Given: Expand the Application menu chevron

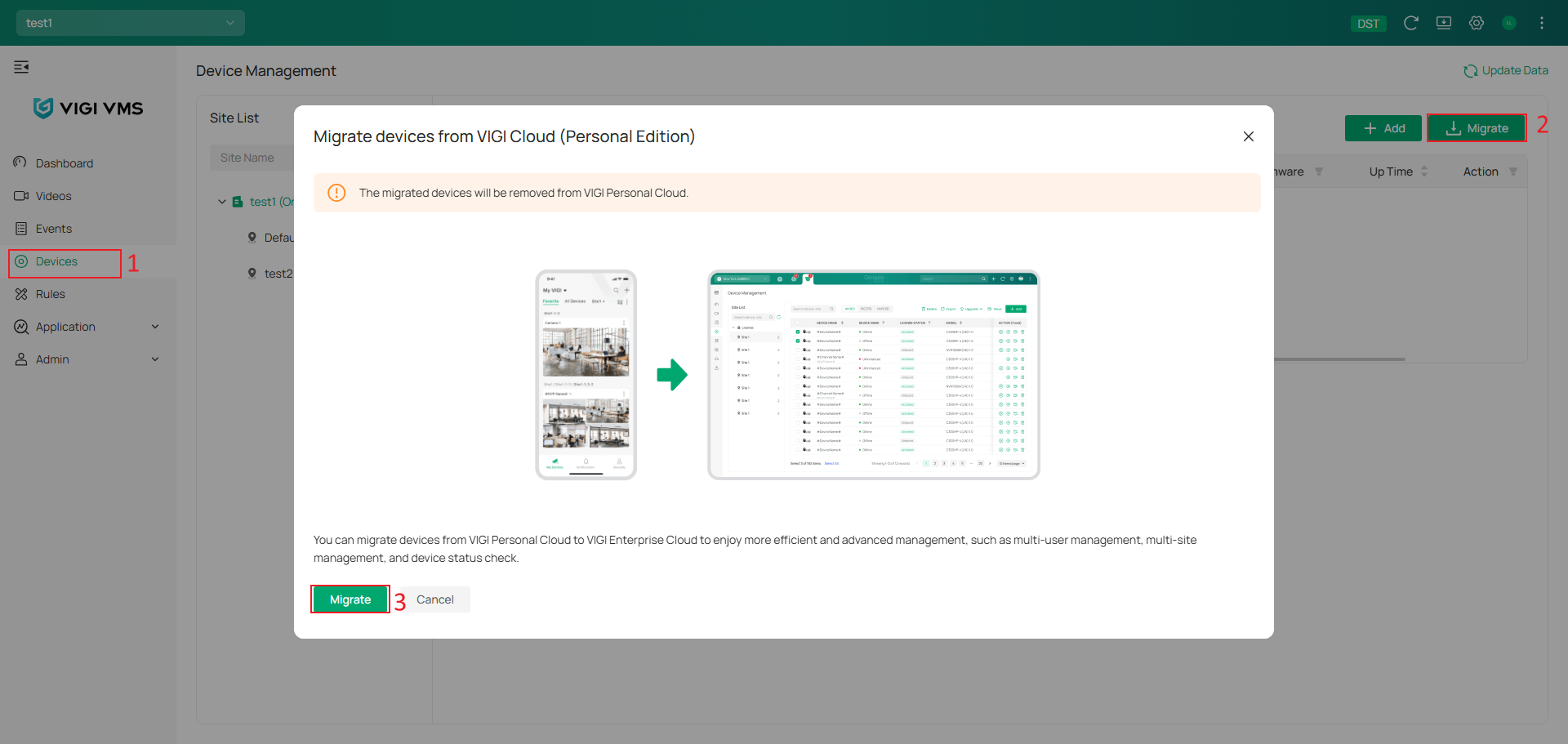Looking at the screenshot, I should (x=155, y=327).
